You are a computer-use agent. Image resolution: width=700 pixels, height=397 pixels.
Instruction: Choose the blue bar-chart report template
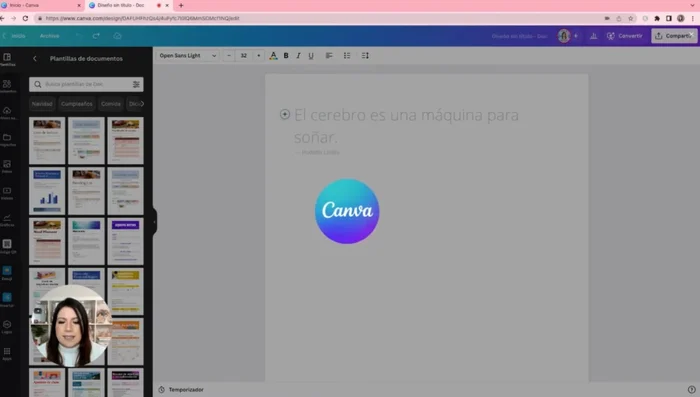[x=47, y=191]
